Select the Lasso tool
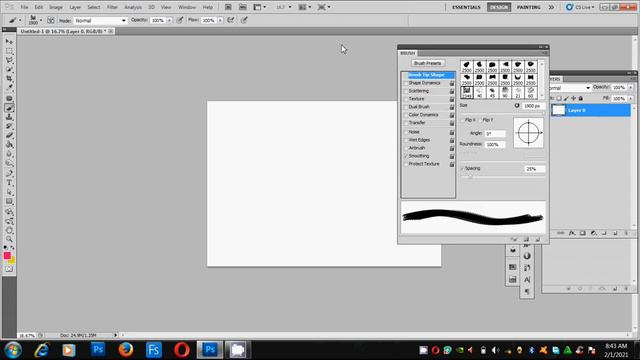The width and height of the screenshot is (640, 360). click(9, 60)
